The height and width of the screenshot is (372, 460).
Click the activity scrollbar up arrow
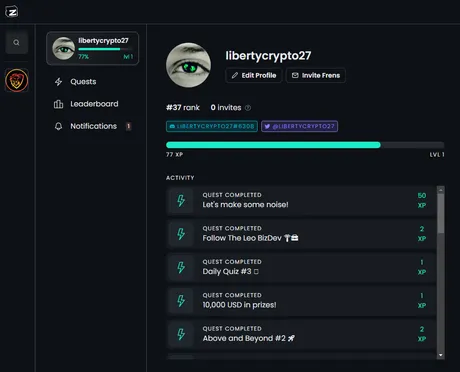tap(441, 190)
